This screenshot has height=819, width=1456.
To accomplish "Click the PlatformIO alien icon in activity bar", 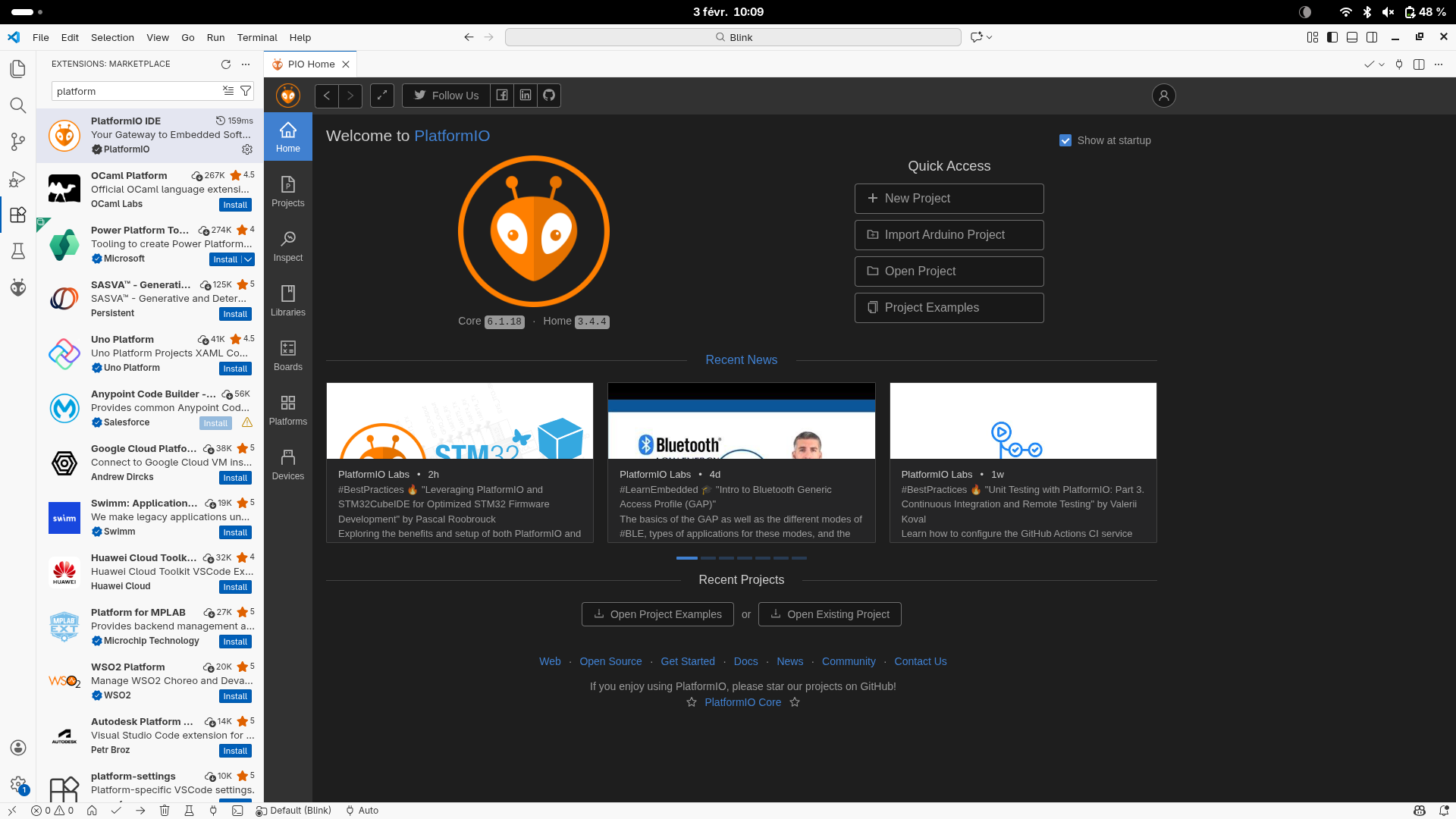I will click(x=18, y=287).
